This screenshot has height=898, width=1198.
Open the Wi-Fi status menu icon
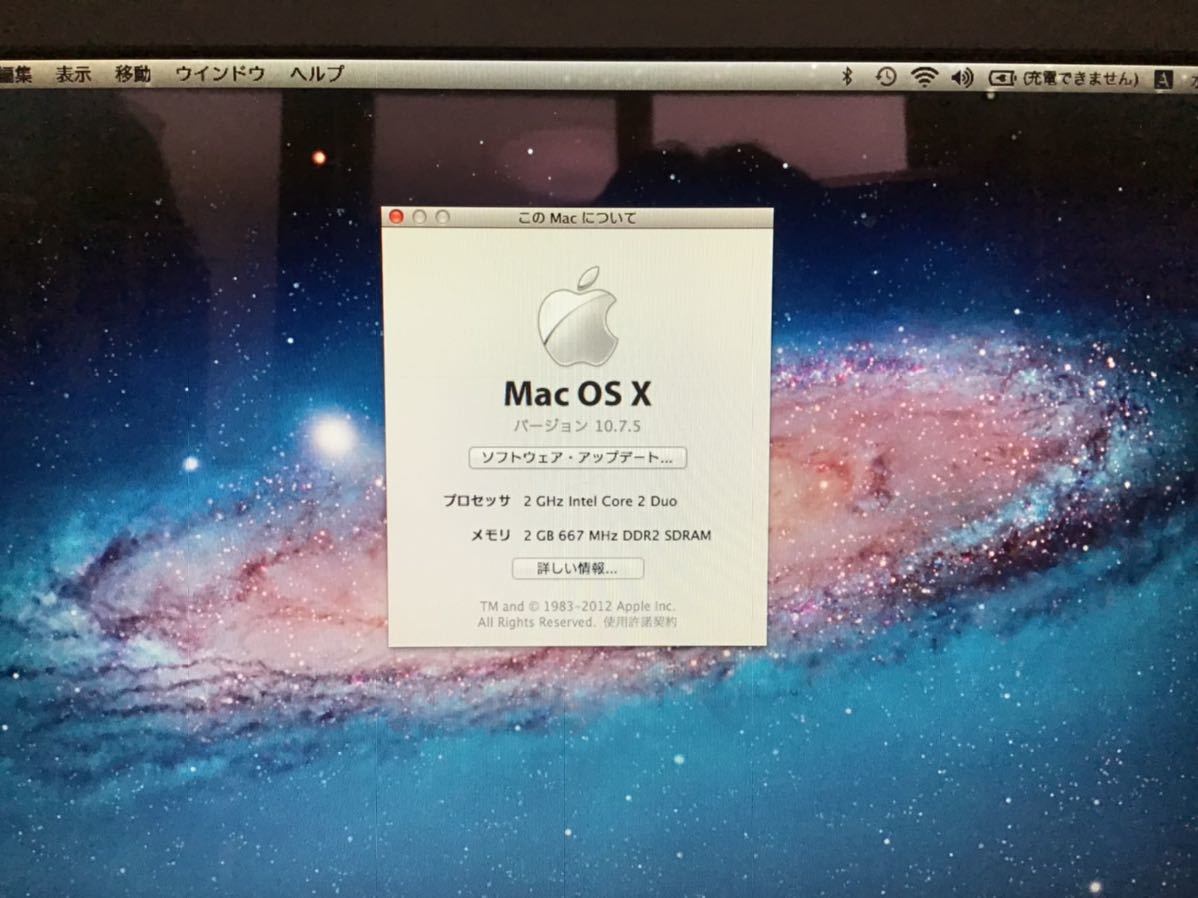click(x=924, y=76)
